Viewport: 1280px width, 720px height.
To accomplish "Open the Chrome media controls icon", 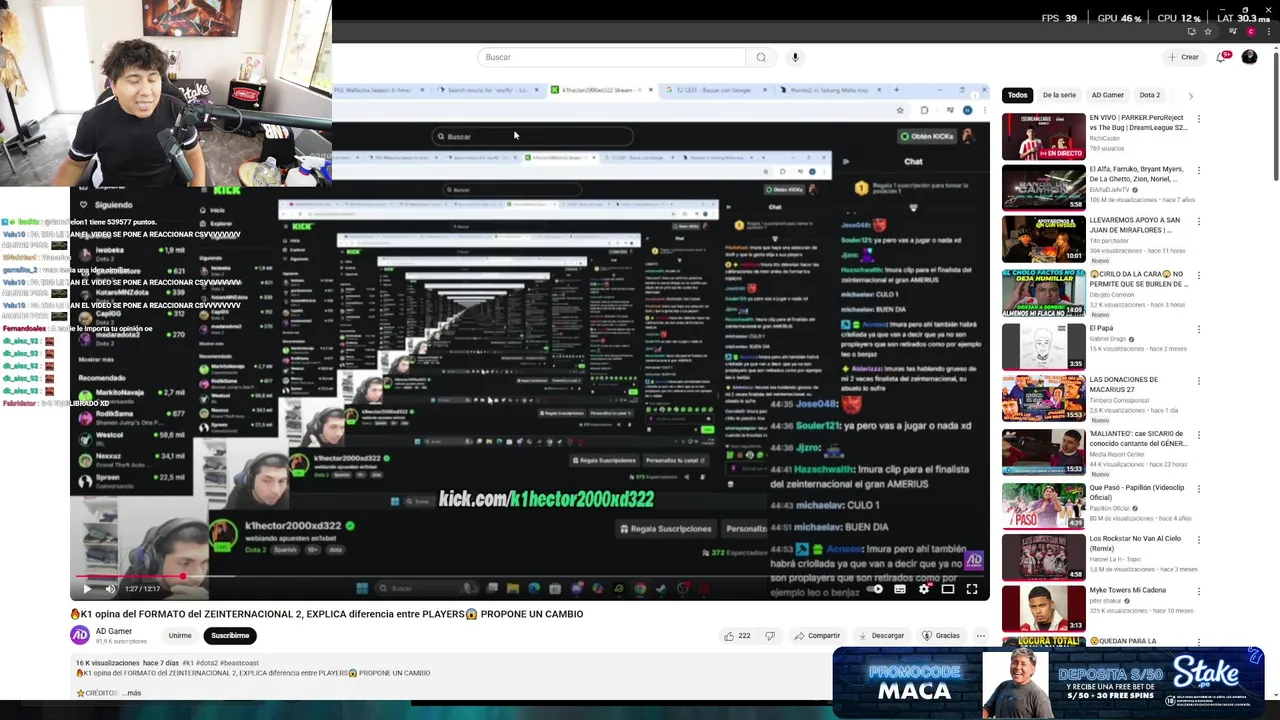I will pos(1235,32).
